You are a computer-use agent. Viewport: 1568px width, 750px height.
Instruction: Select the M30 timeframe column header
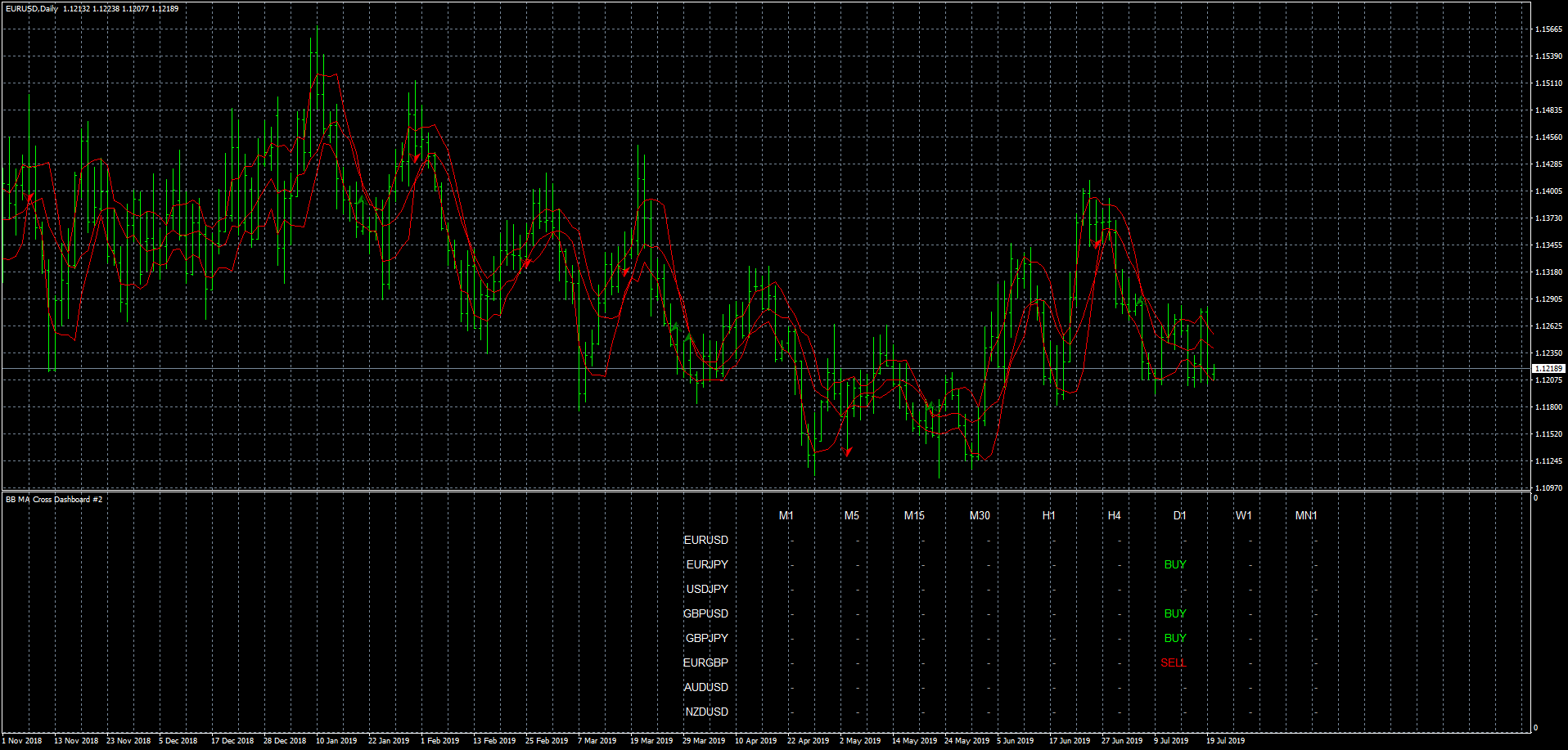click(x=980, y=515)
